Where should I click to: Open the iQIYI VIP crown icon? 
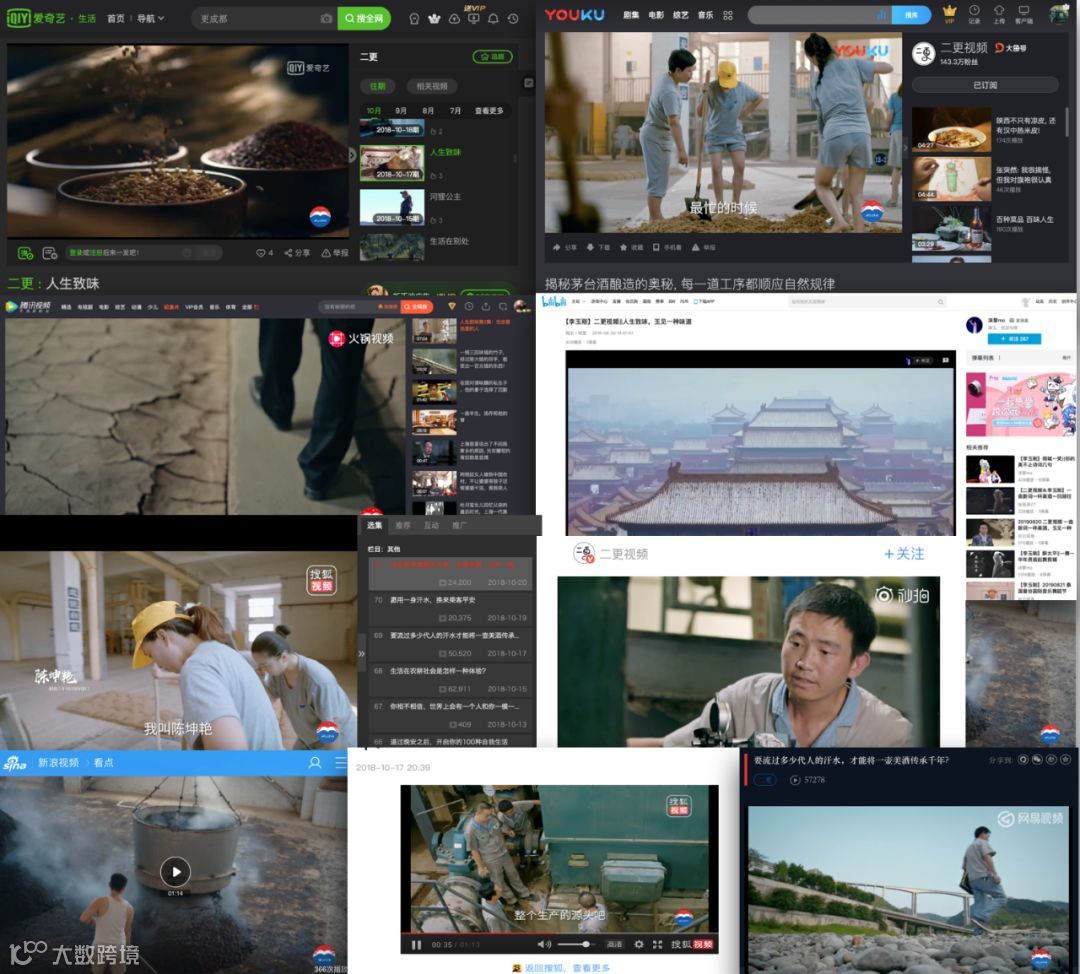(x=434, y=19)
